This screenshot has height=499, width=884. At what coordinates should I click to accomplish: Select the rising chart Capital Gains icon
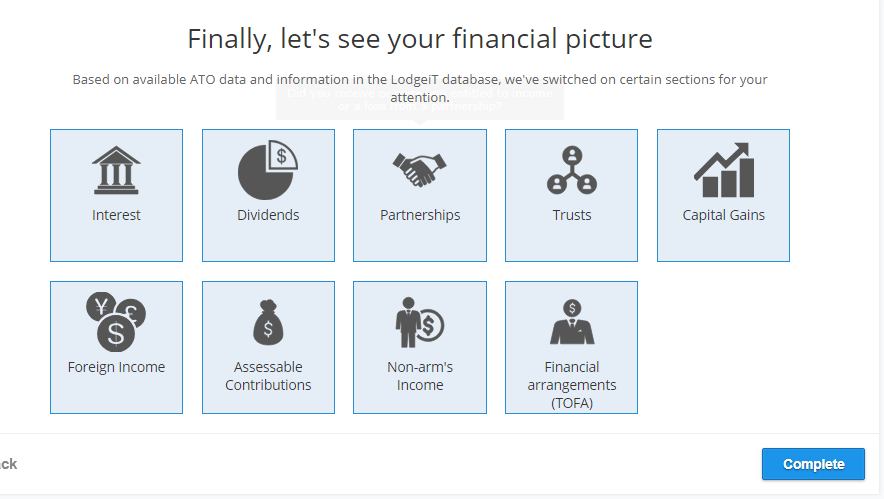pos(724,170)
